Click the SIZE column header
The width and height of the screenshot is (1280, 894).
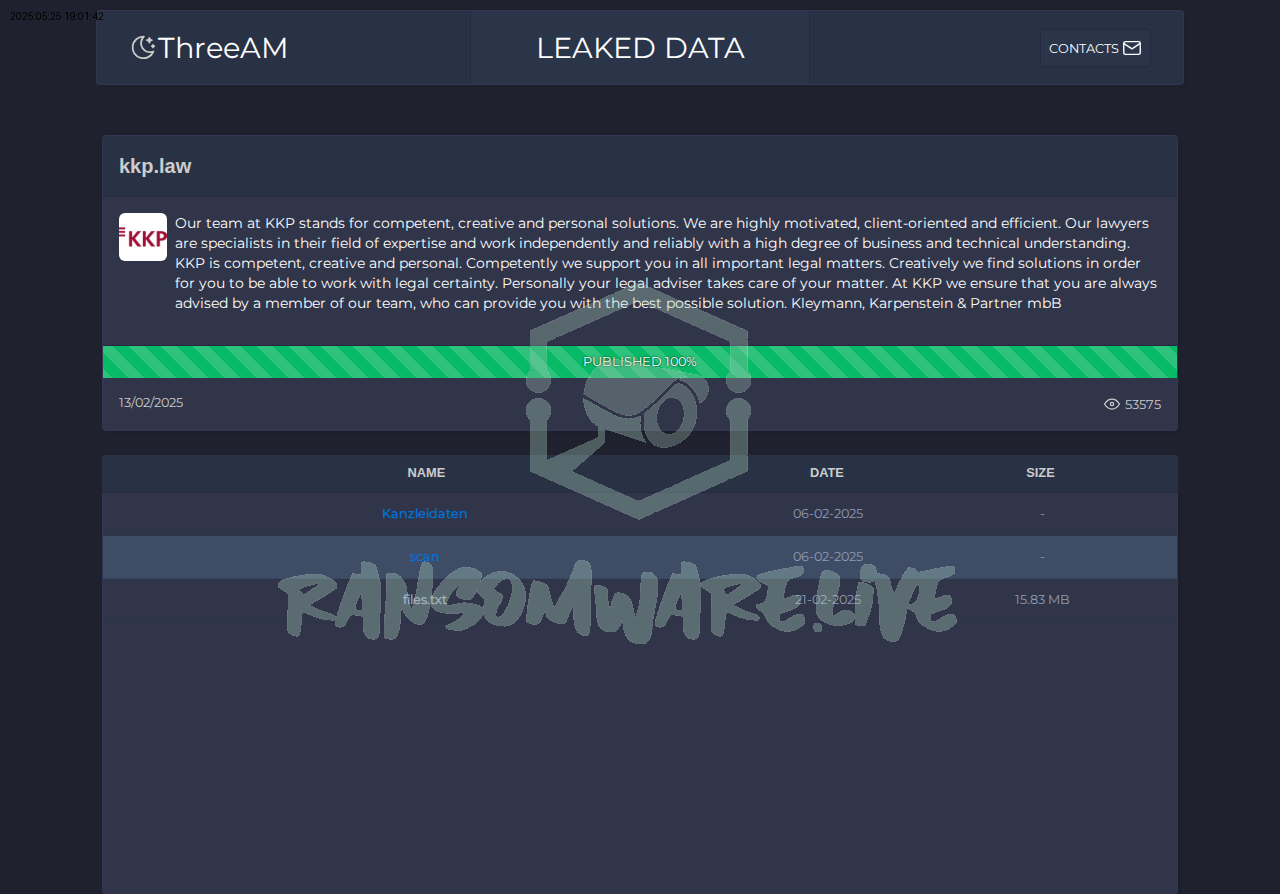click(1040, 472)
